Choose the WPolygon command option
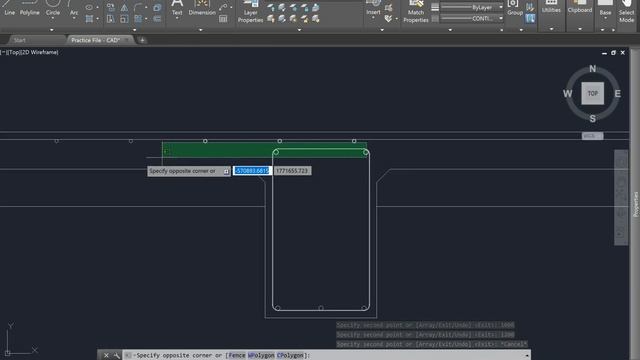The image size is (640, 360). point(261,356)
